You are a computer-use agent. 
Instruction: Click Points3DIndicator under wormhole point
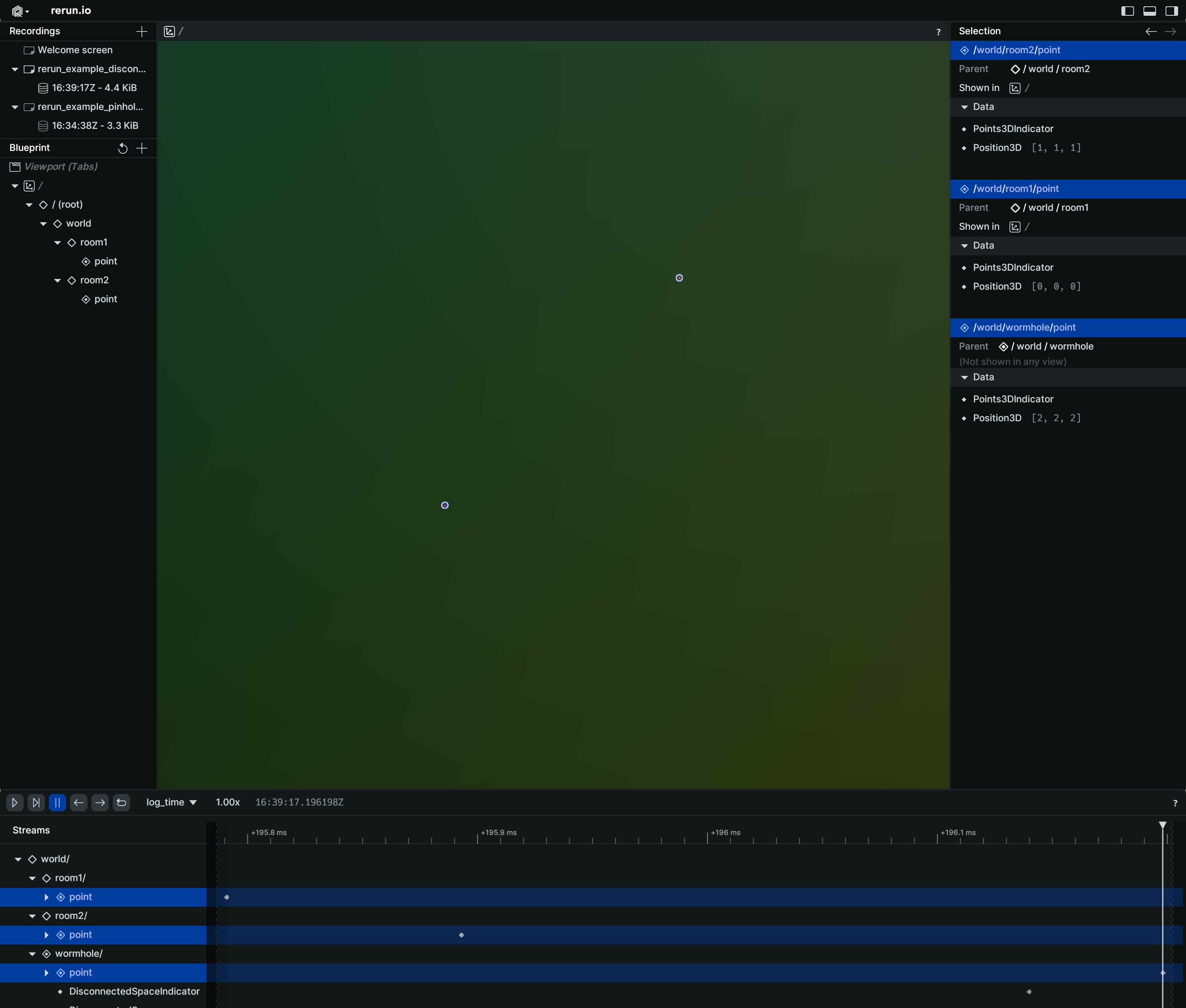tap(1013, 400)
